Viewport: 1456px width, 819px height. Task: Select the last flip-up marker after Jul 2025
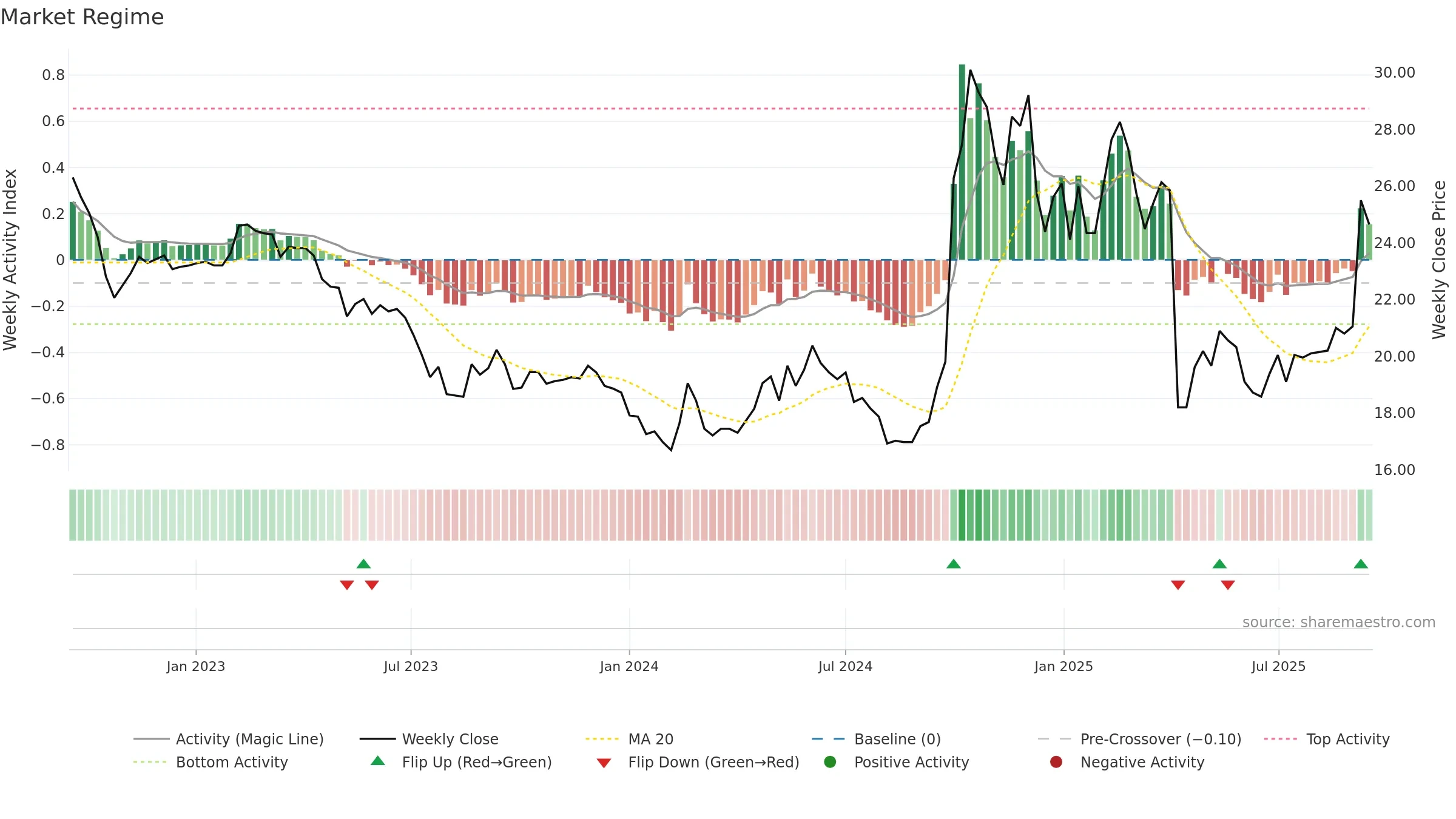1361,564
